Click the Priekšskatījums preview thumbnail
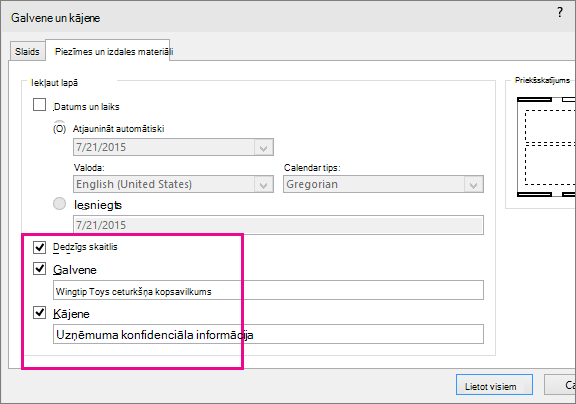This screenshot has width=576, height=404. [x=546, y=147]
